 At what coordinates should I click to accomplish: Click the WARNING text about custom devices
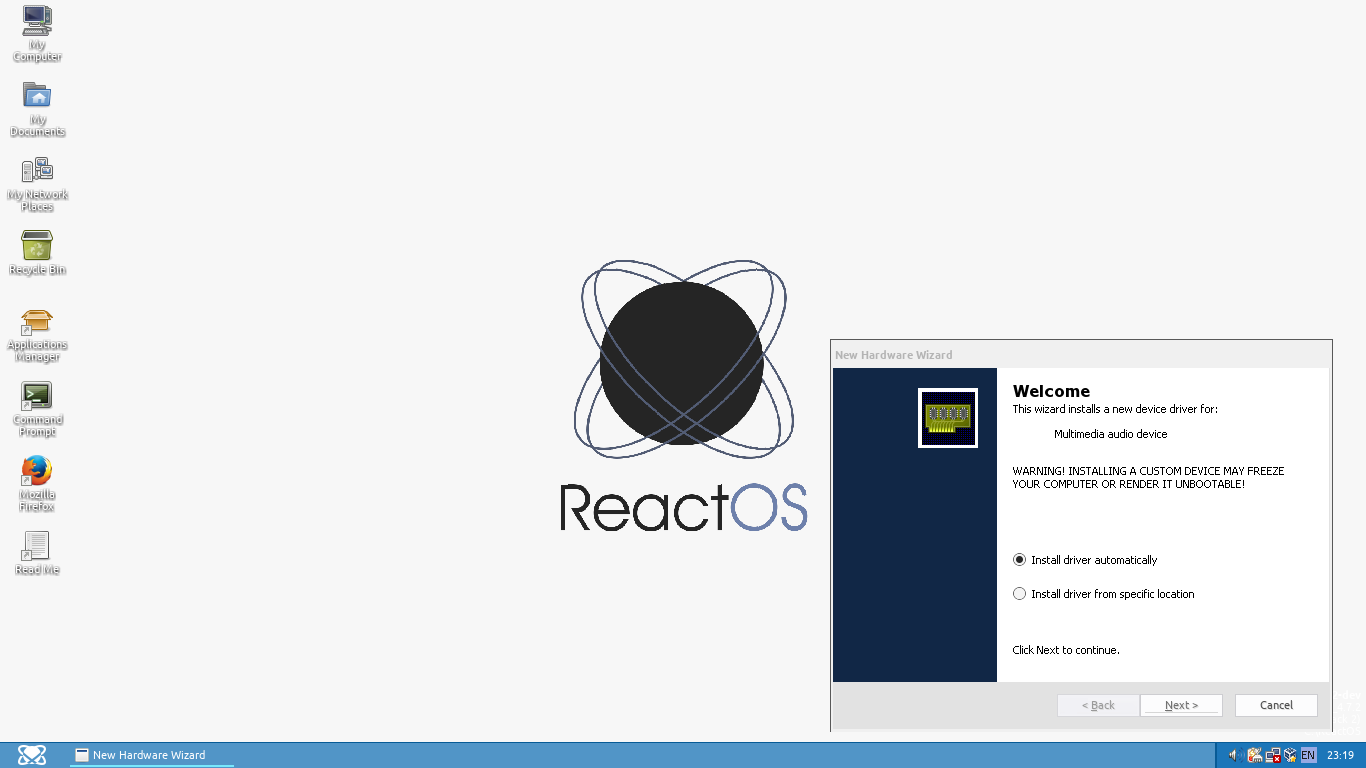click(x=1148, y=477)
